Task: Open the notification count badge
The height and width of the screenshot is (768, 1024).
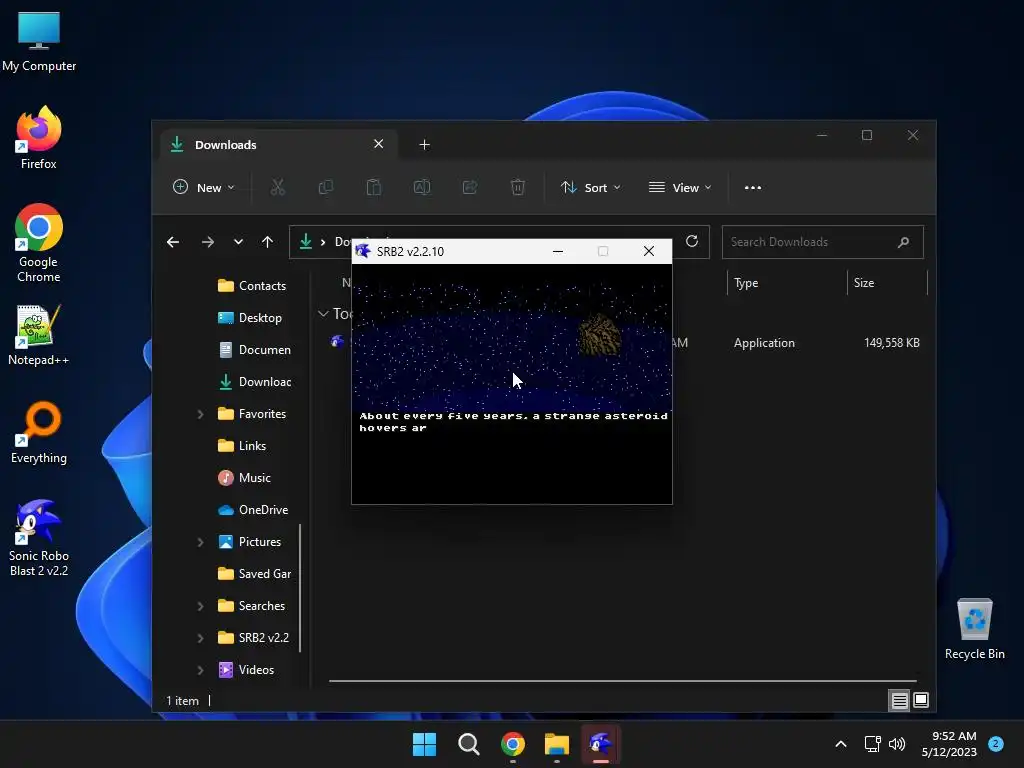Action: [x=996, y=744]
